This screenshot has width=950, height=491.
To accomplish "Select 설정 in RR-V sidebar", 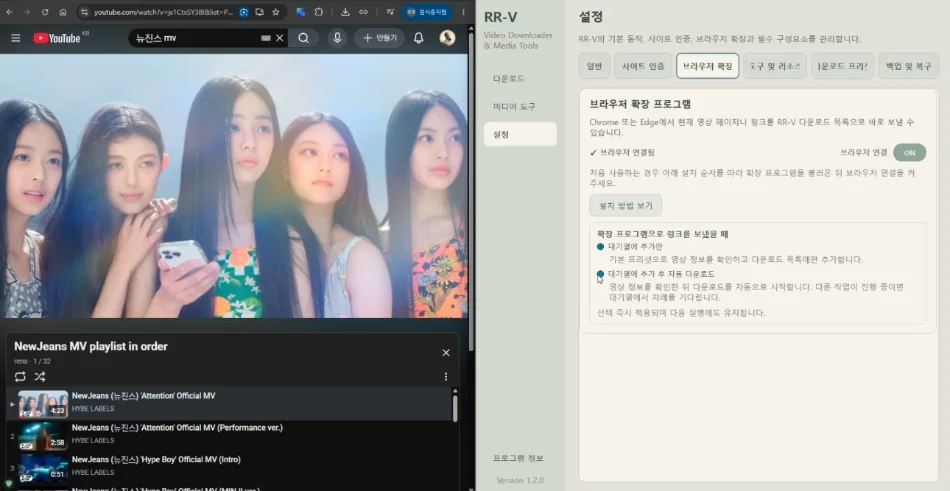I will click(520, 134).
